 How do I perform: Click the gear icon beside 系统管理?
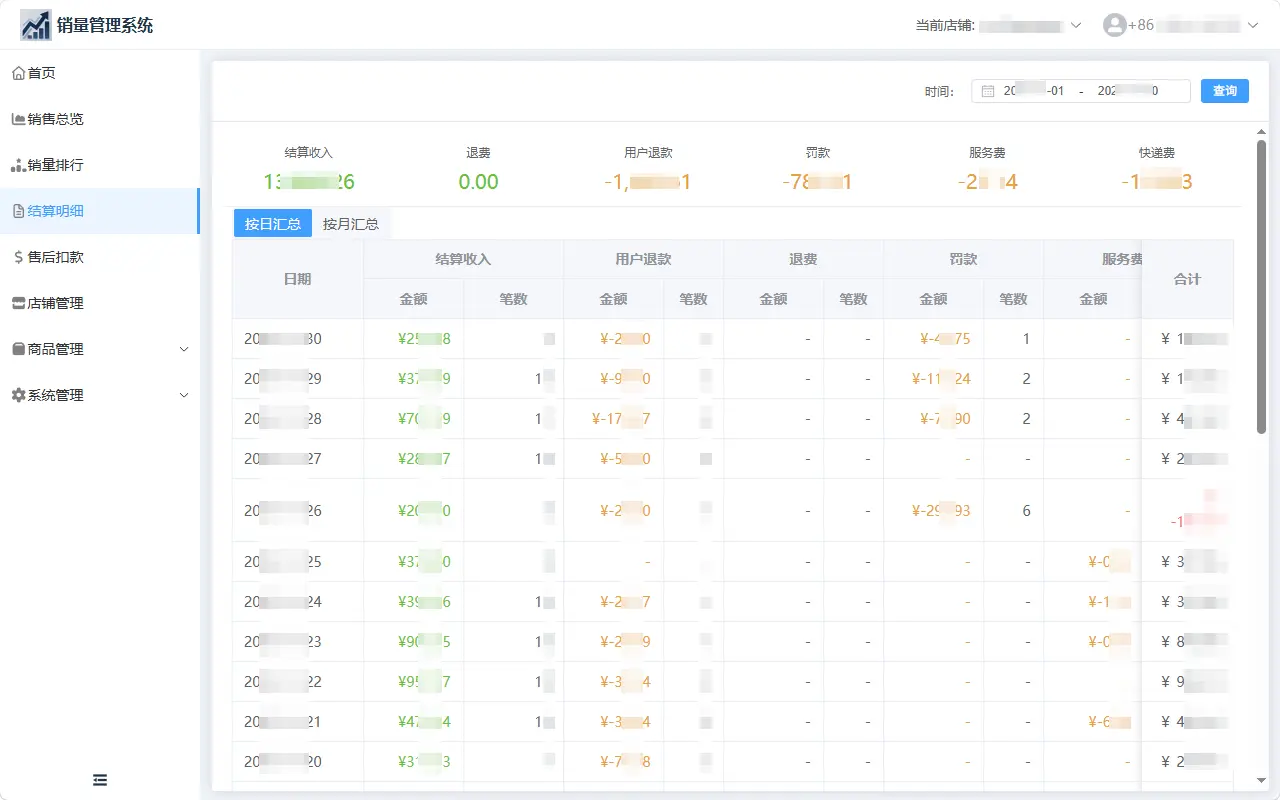pos(18,395)
